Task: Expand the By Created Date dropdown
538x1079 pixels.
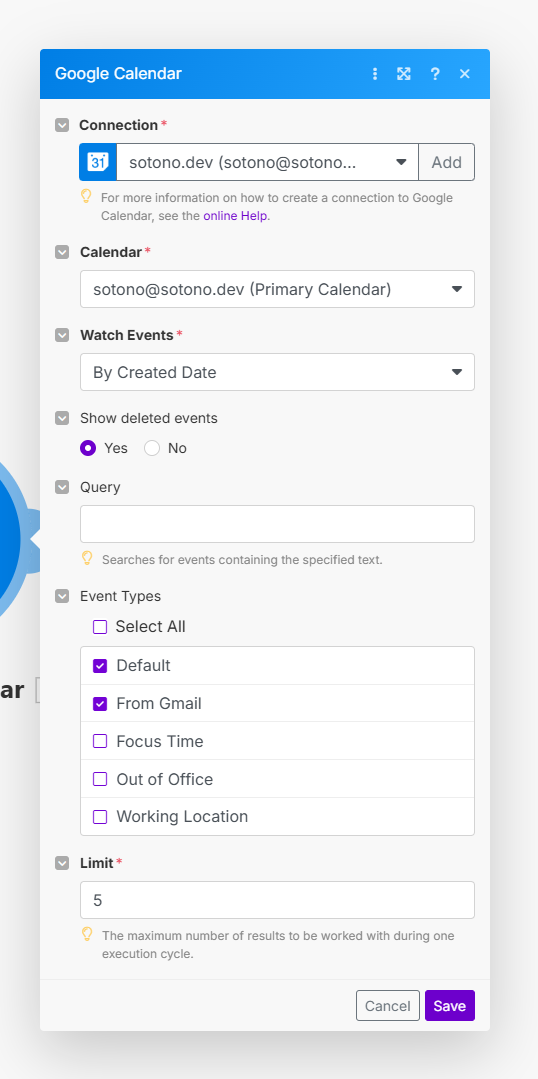Action: (277, 372)
